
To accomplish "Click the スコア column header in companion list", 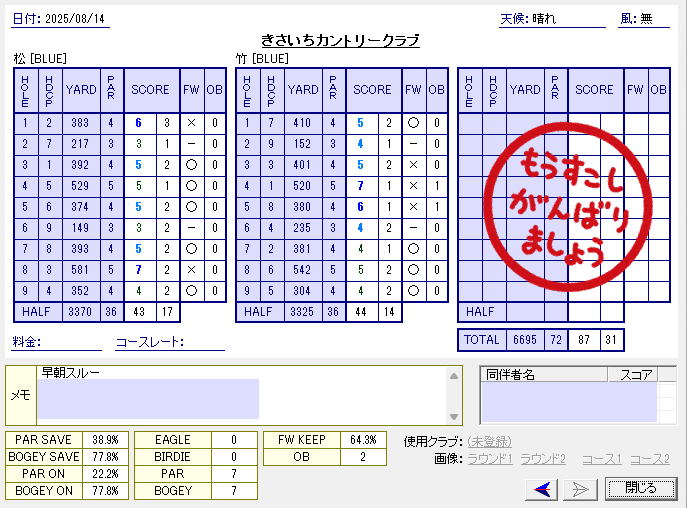I will click(637, 375).
